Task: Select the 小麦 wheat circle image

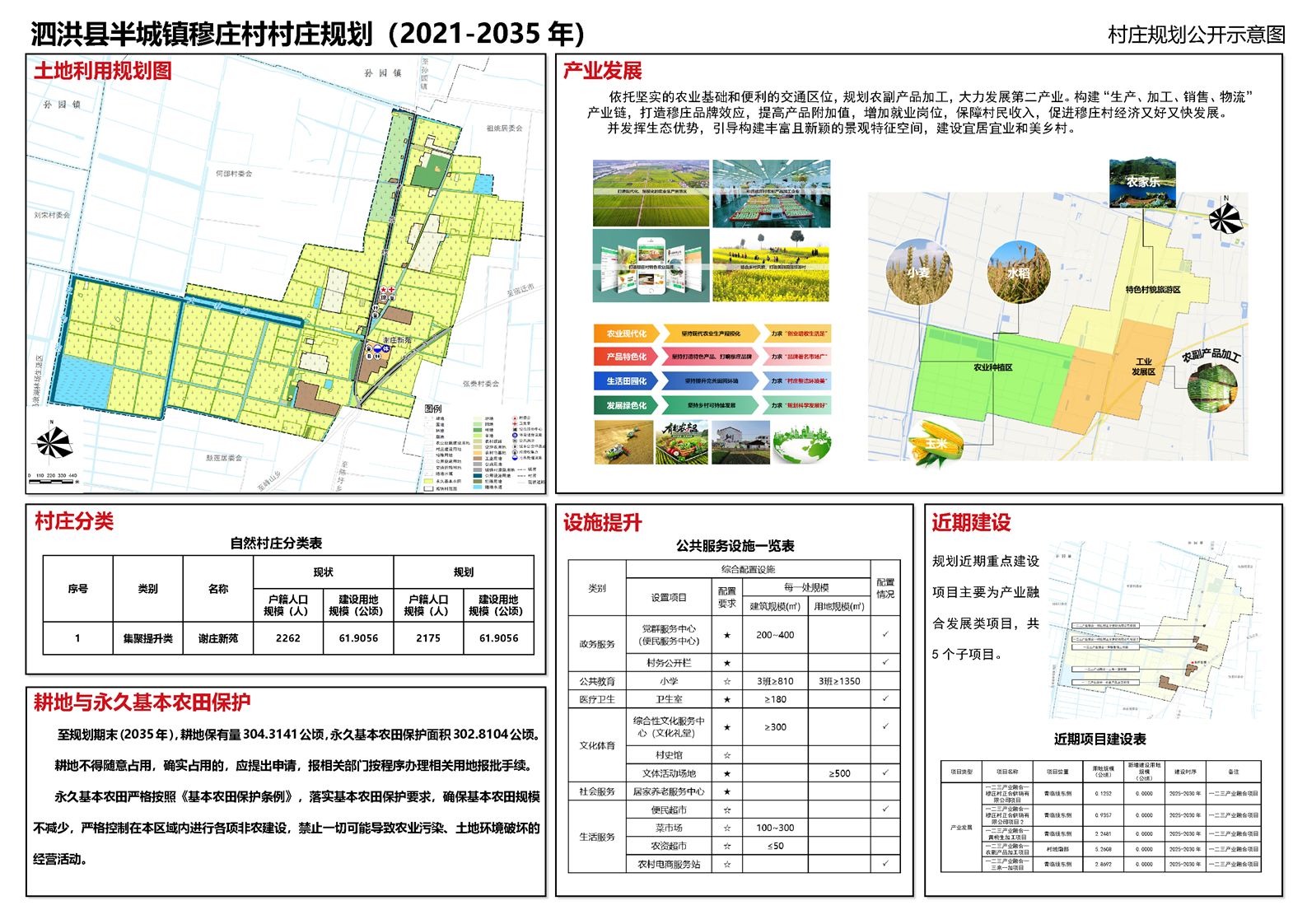Action: pos(919,273)
